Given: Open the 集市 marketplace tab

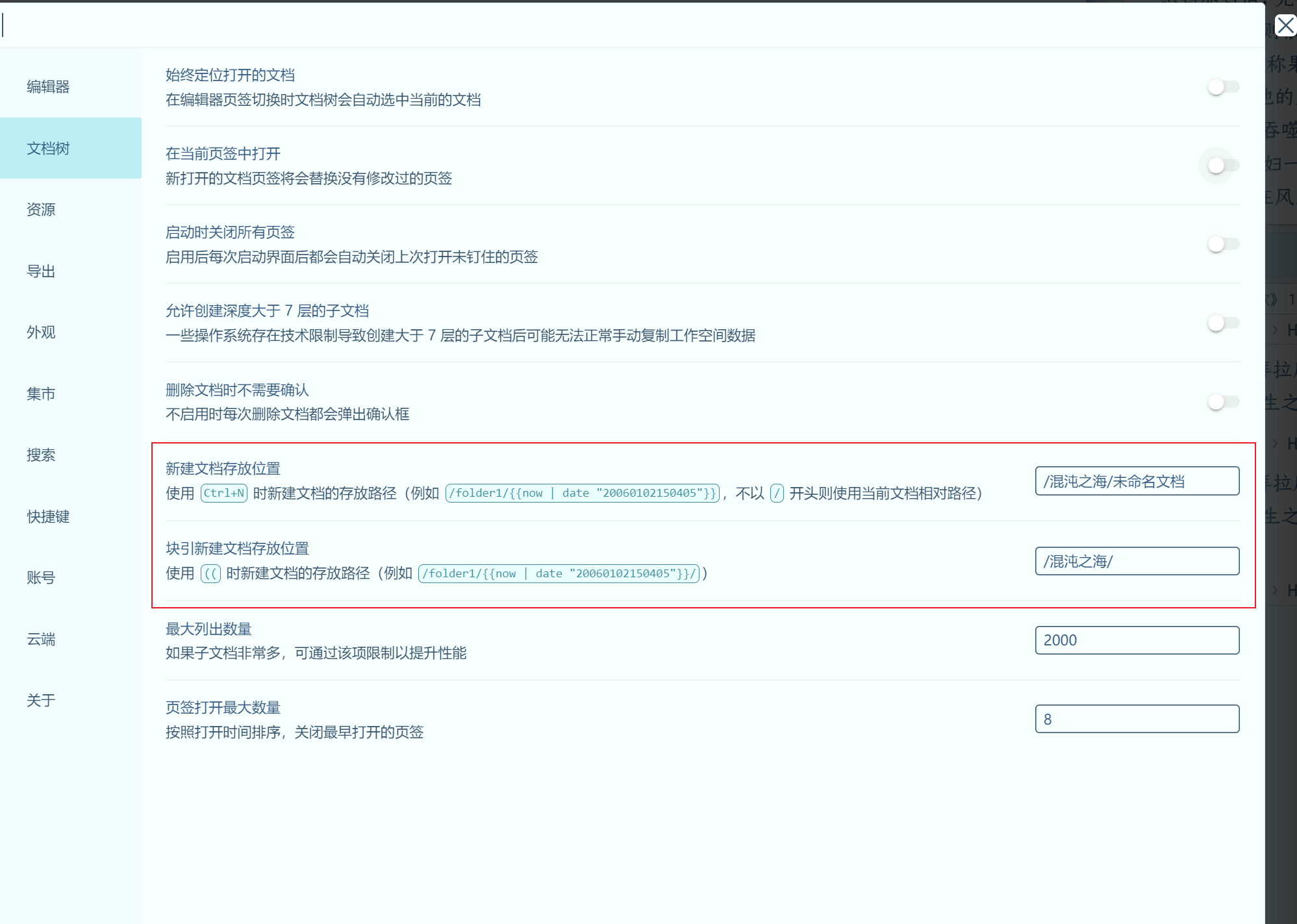Looking at the screenshot, I should click(41, 393).
